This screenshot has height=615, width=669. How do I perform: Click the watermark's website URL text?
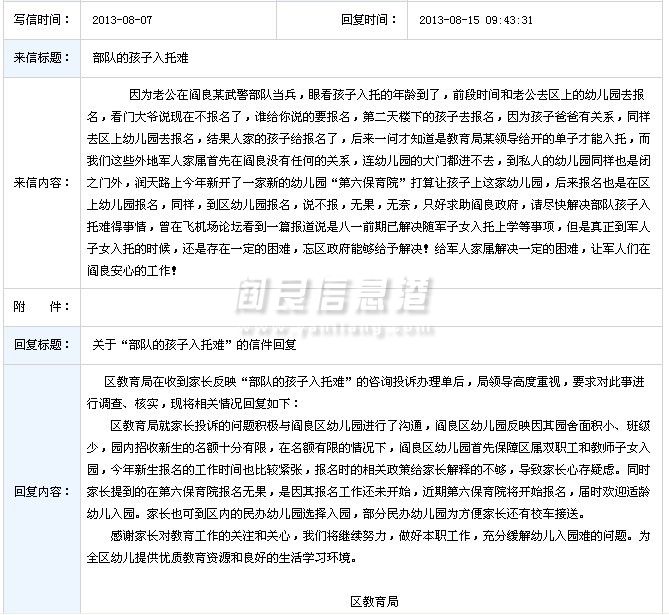(333, 323)
